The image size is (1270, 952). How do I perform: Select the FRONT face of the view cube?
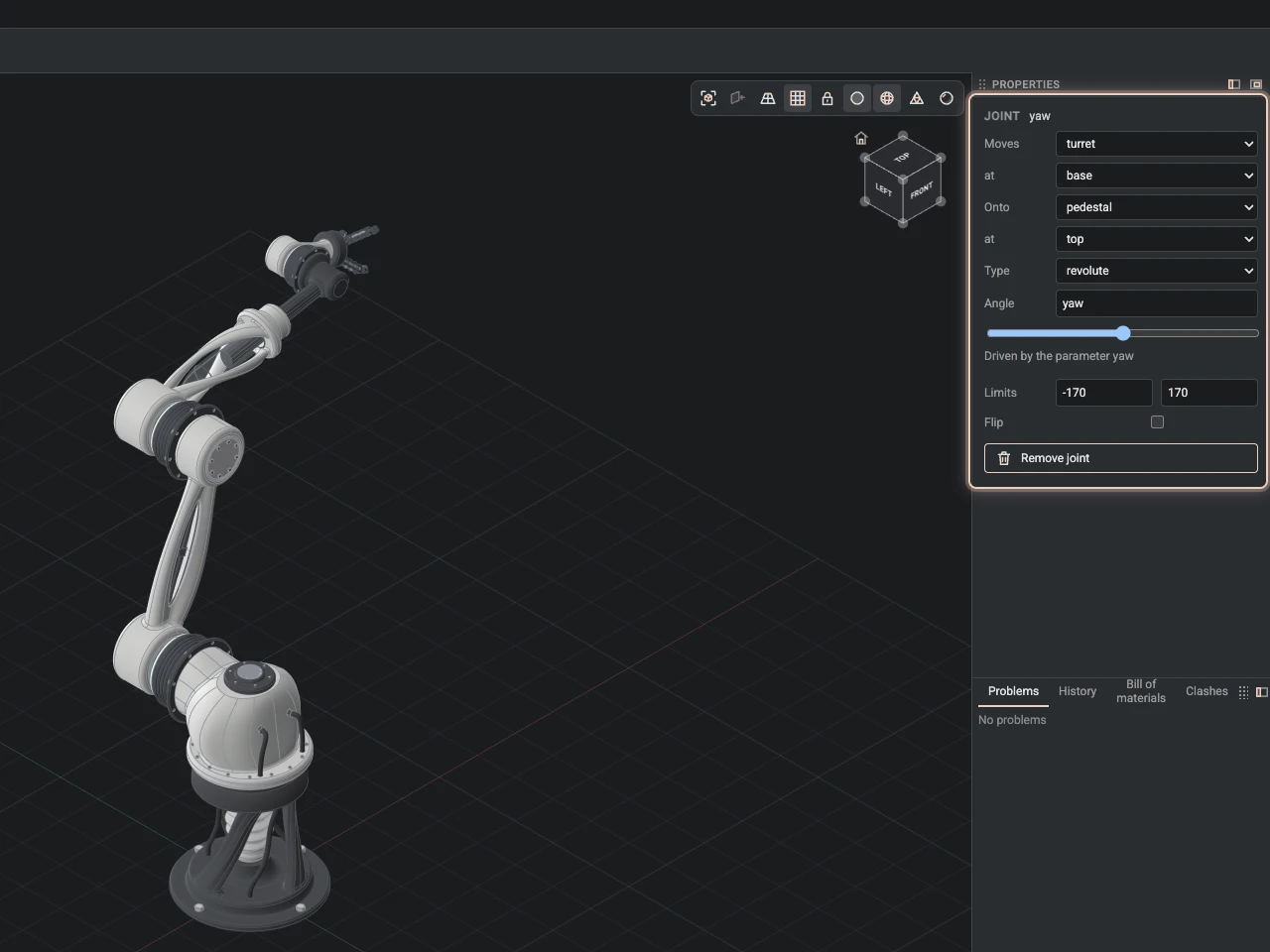(922, 189)
